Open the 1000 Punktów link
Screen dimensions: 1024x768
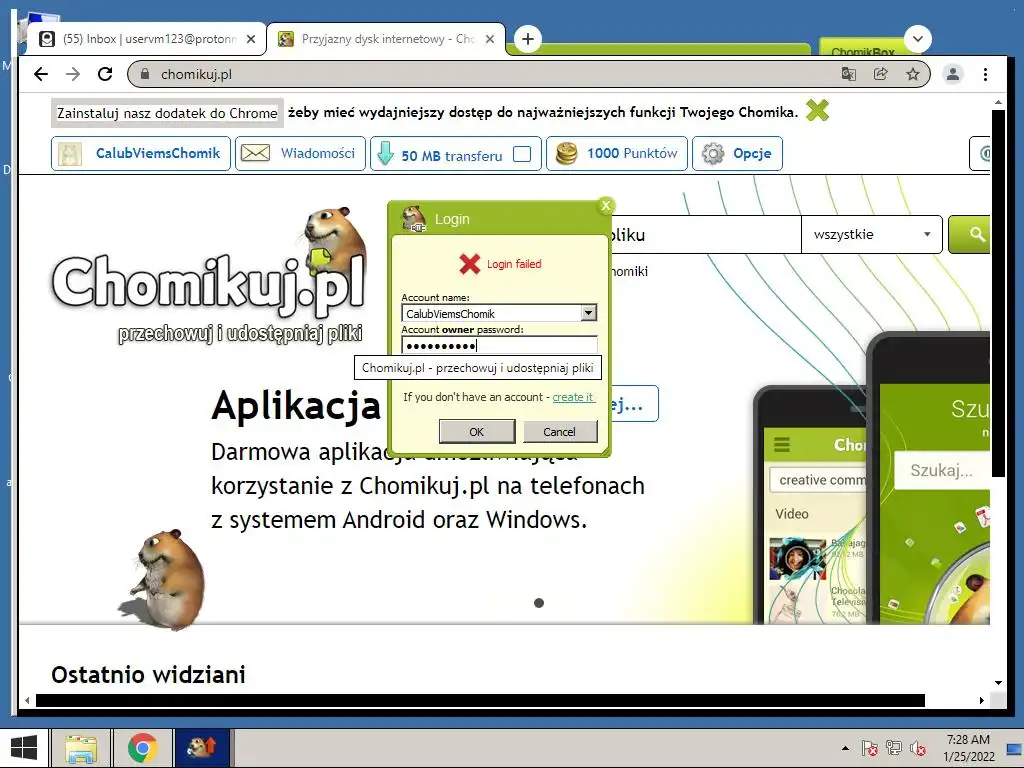click(632, 153)
